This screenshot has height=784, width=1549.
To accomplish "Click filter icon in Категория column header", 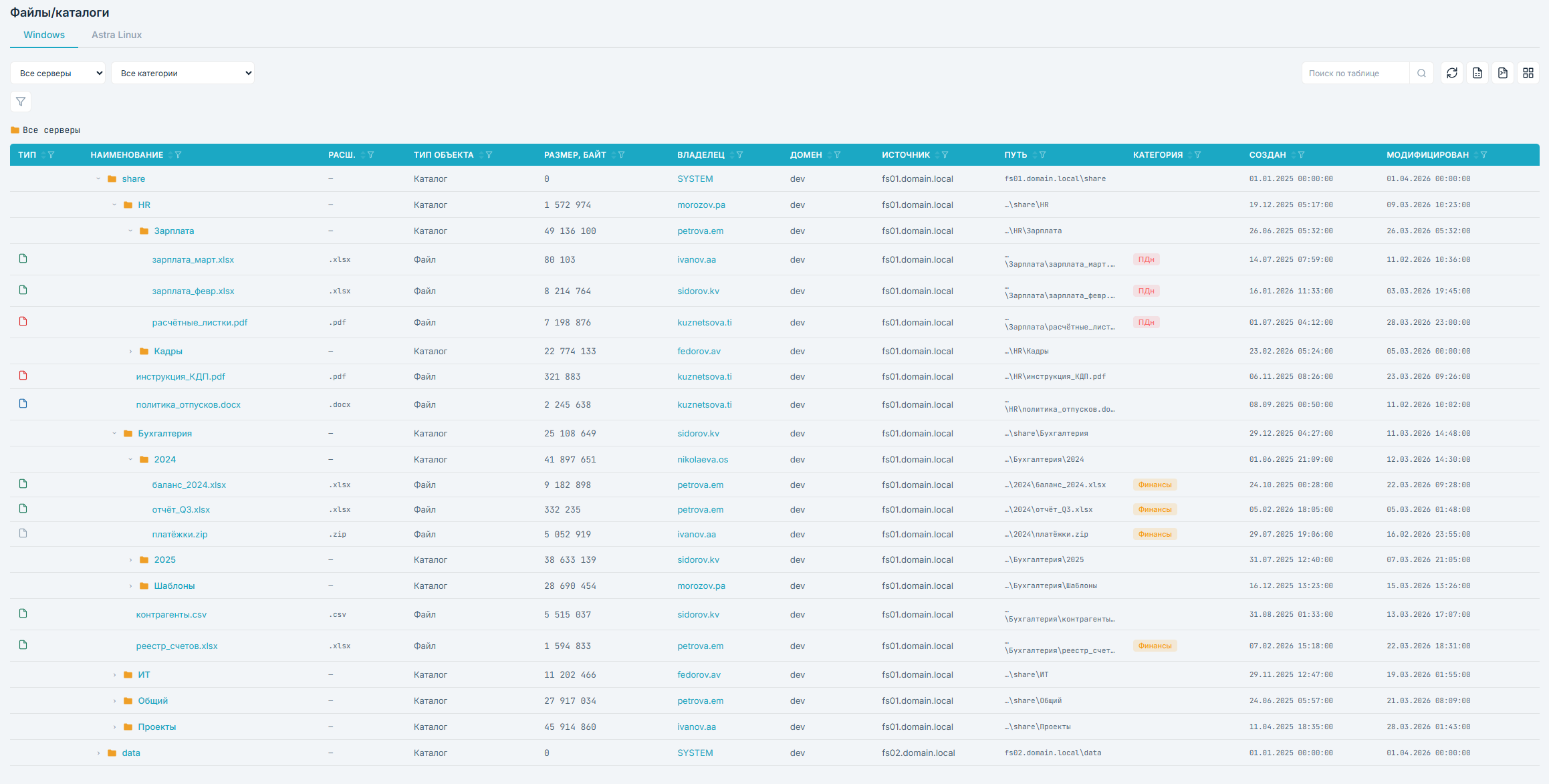I will pos(1197,155).
